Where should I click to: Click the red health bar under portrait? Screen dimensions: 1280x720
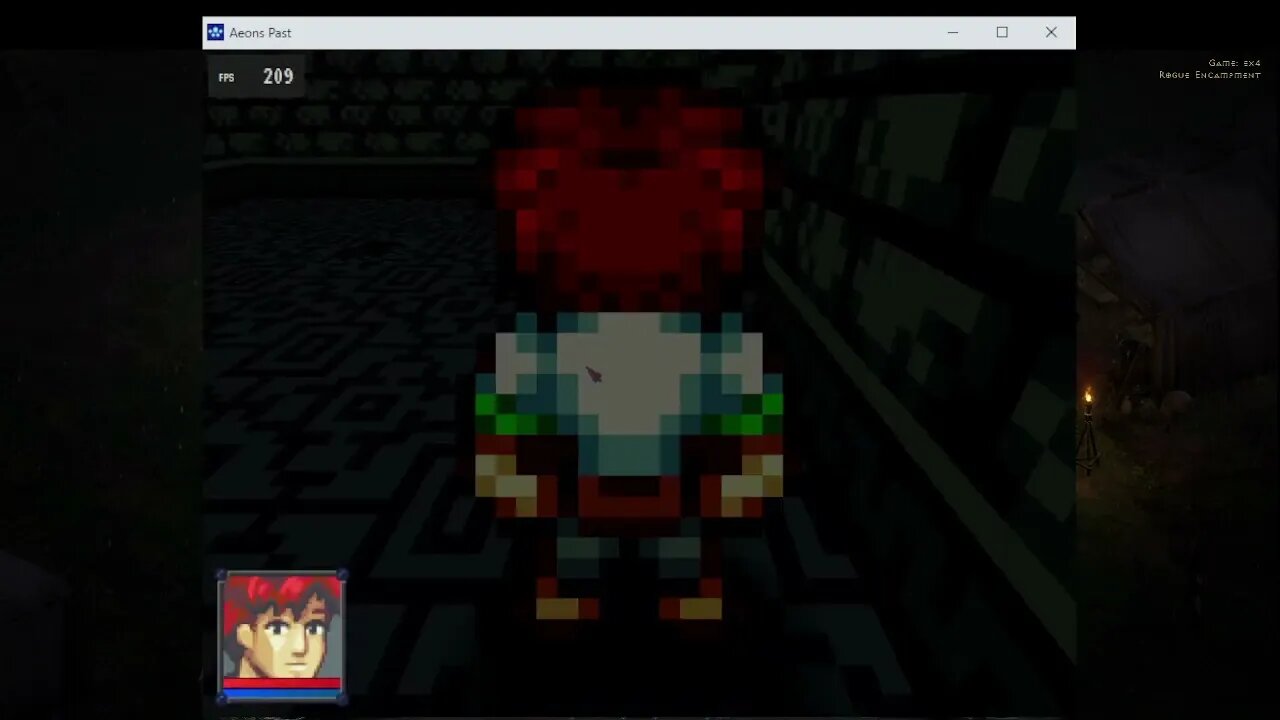click(282, 684)
